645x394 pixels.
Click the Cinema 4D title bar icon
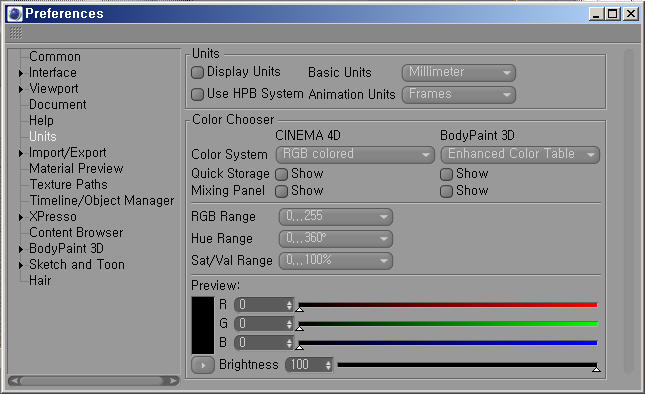coord(15,14)
